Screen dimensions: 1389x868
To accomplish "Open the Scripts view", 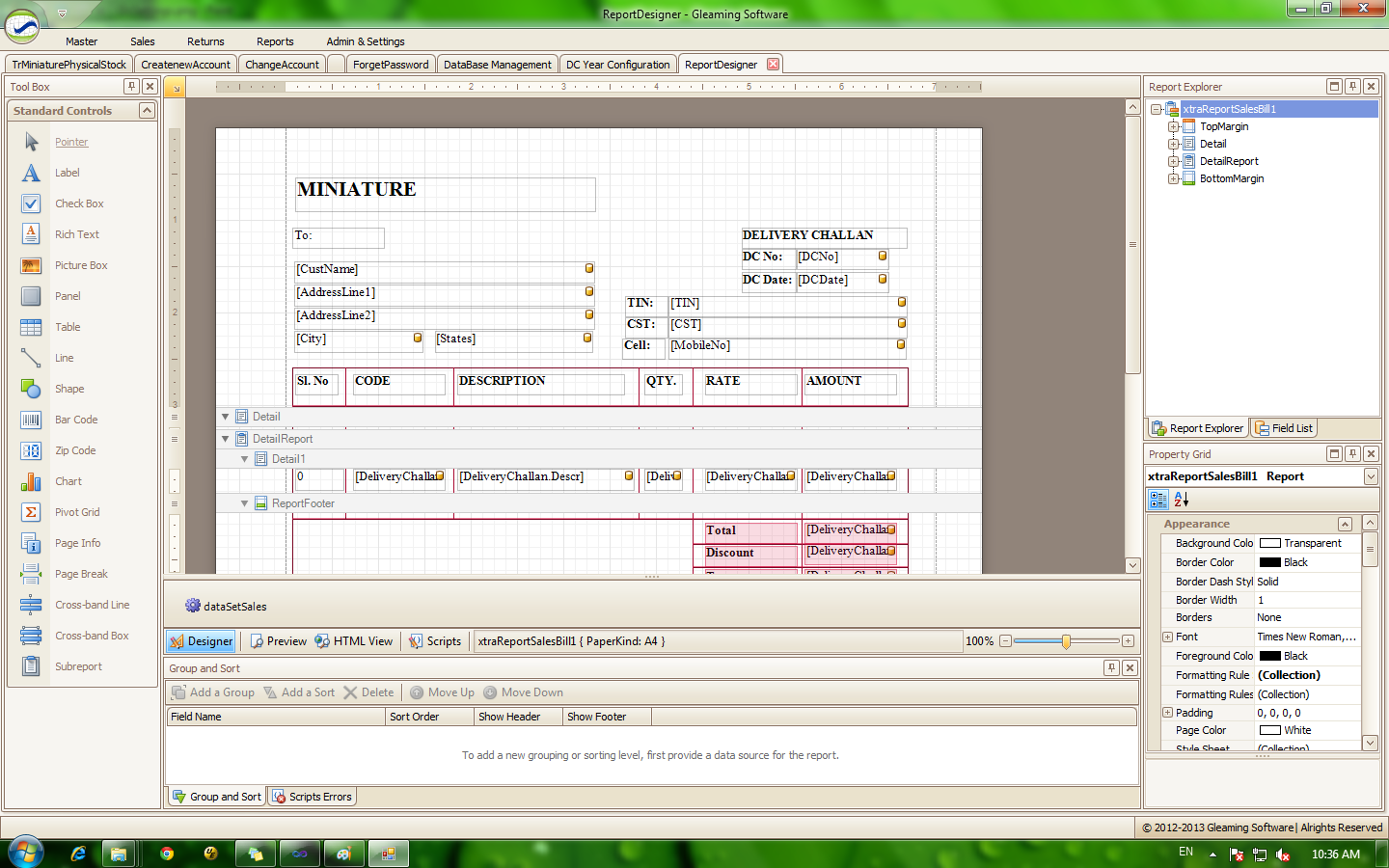I will point(435,641).
